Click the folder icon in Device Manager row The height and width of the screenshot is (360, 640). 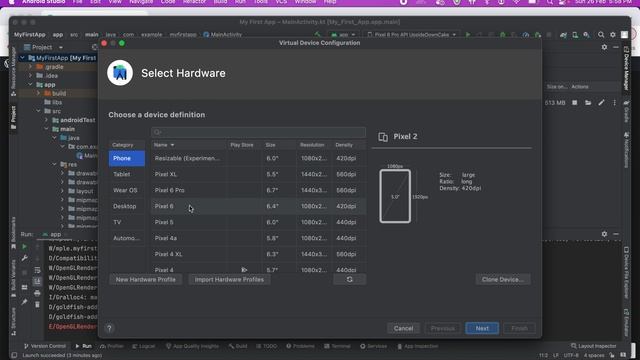point(588,103)
